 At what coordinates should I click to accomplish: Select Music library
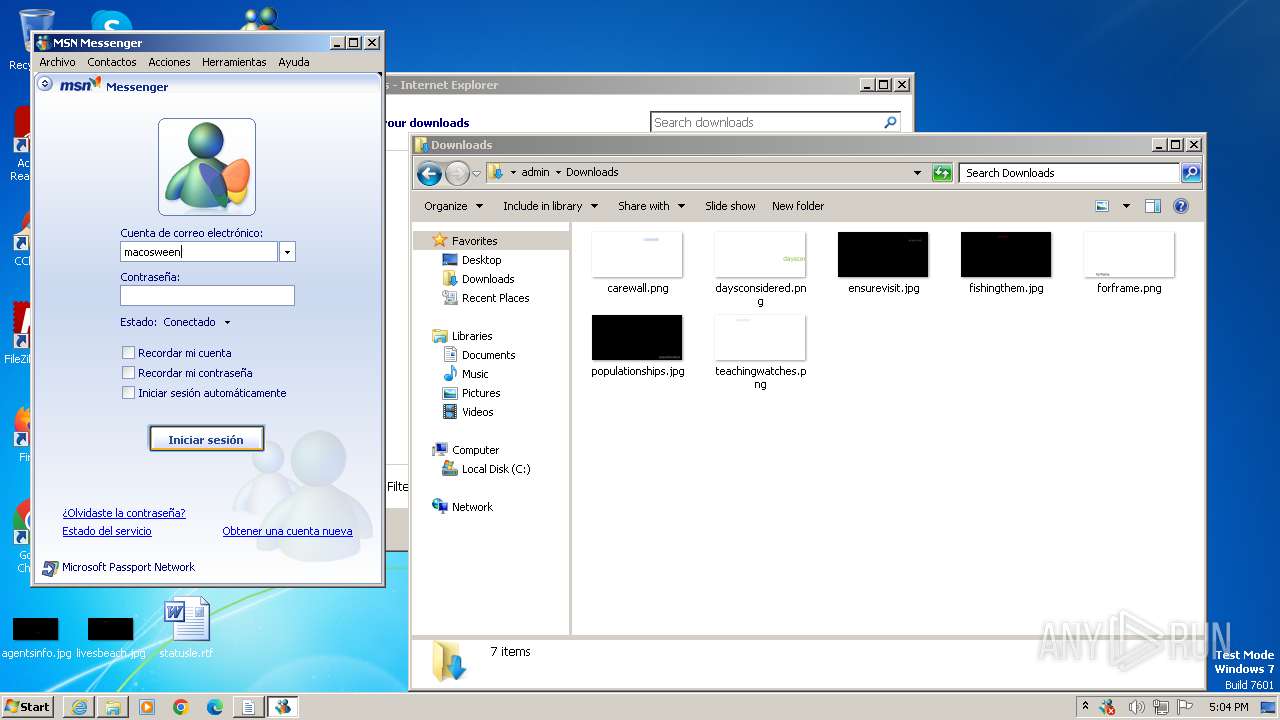(x=465, y=374)
